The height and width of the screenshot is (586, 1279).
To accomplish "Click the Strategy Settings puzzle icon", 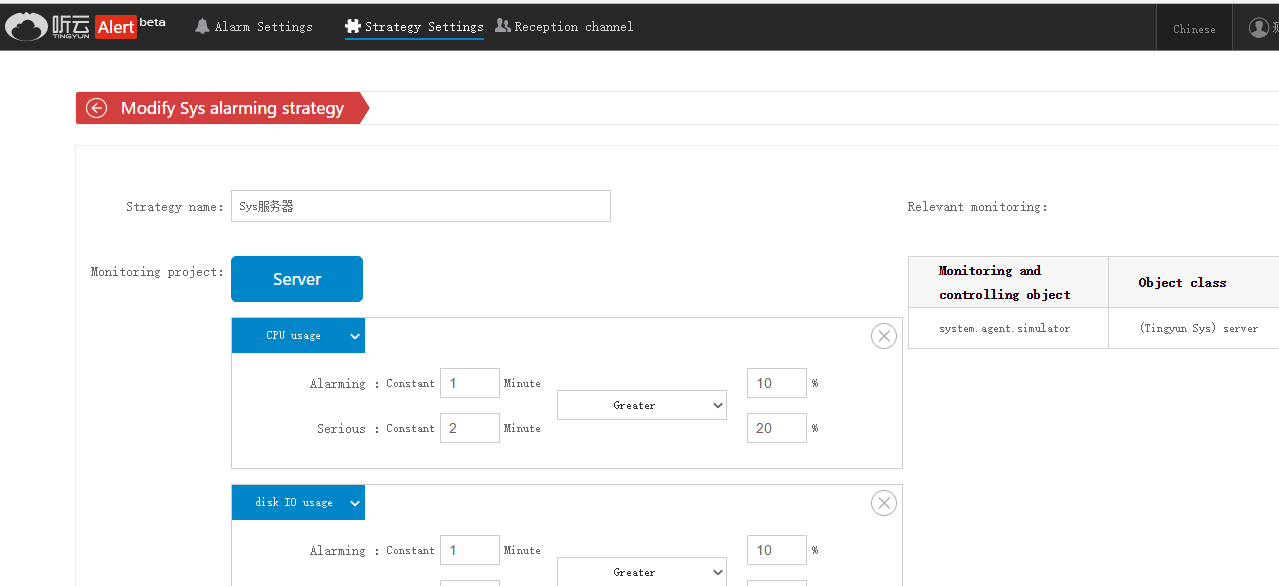I will point(353,26).
